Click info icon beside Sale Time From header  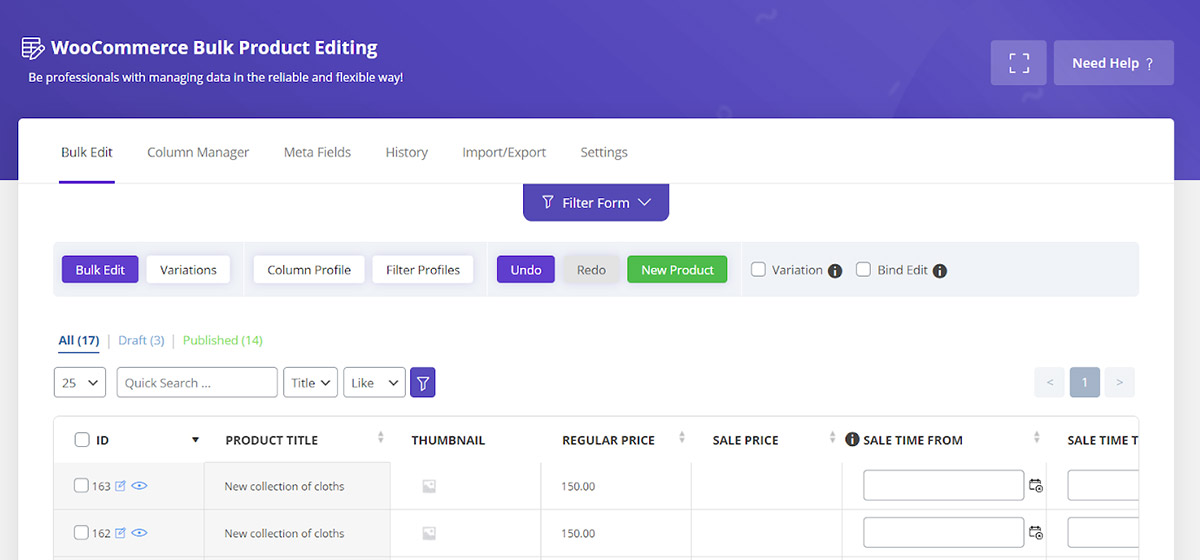coord(852,440)
